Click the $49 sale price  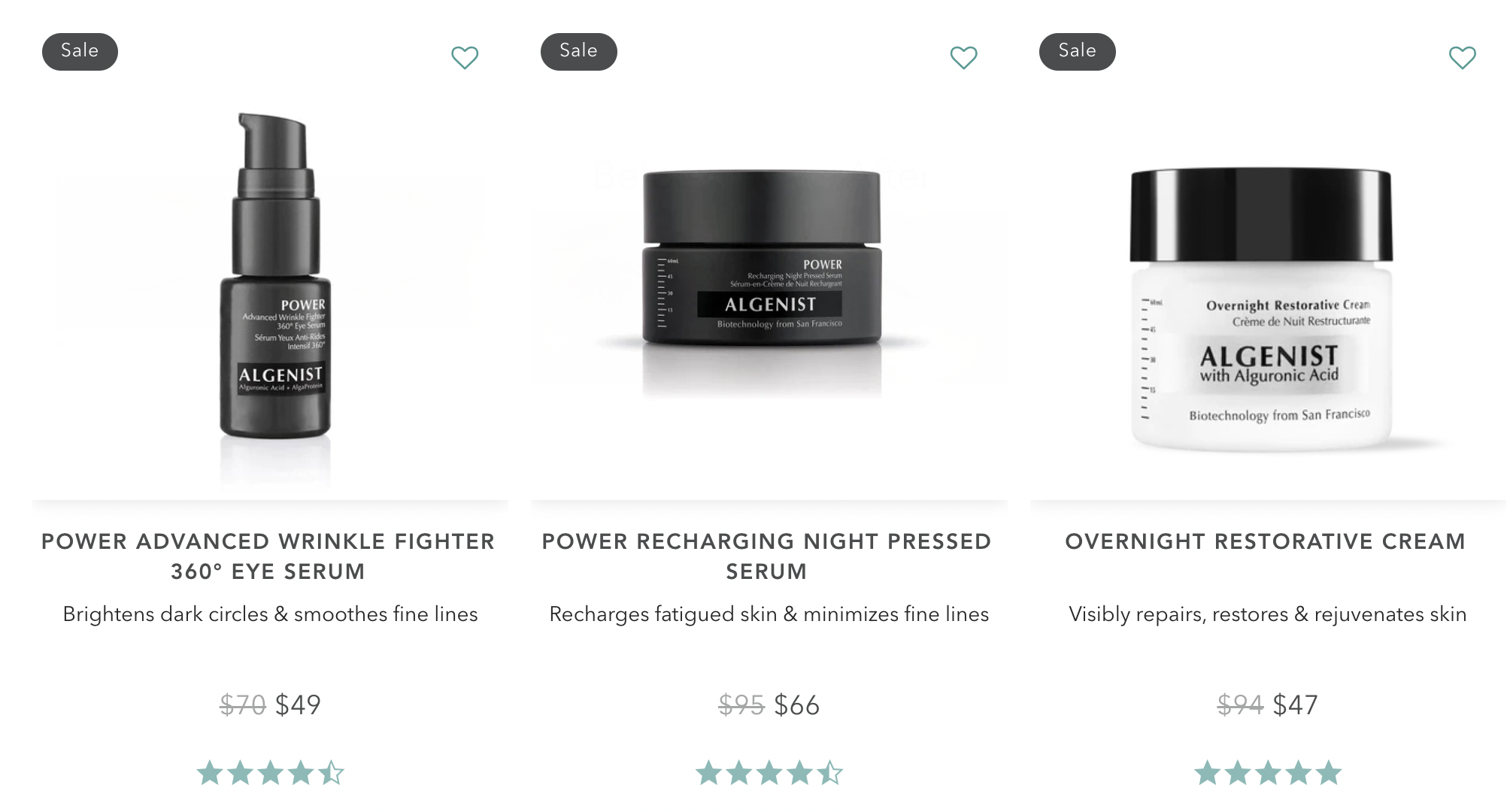point(298,704)
